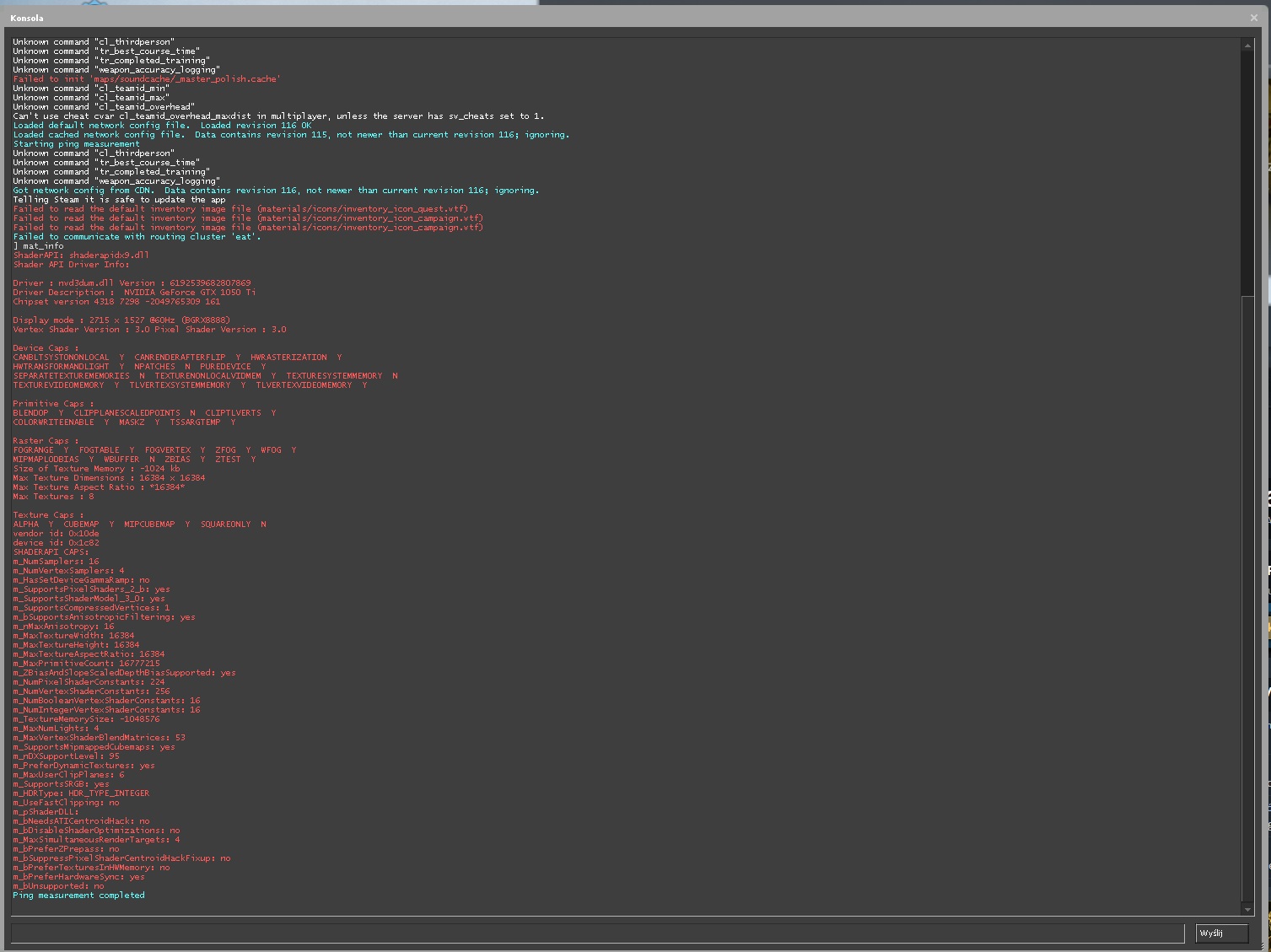Click the Unknown command "cl_teamid_max" line
1271x952 pixels.
(91, 98)
